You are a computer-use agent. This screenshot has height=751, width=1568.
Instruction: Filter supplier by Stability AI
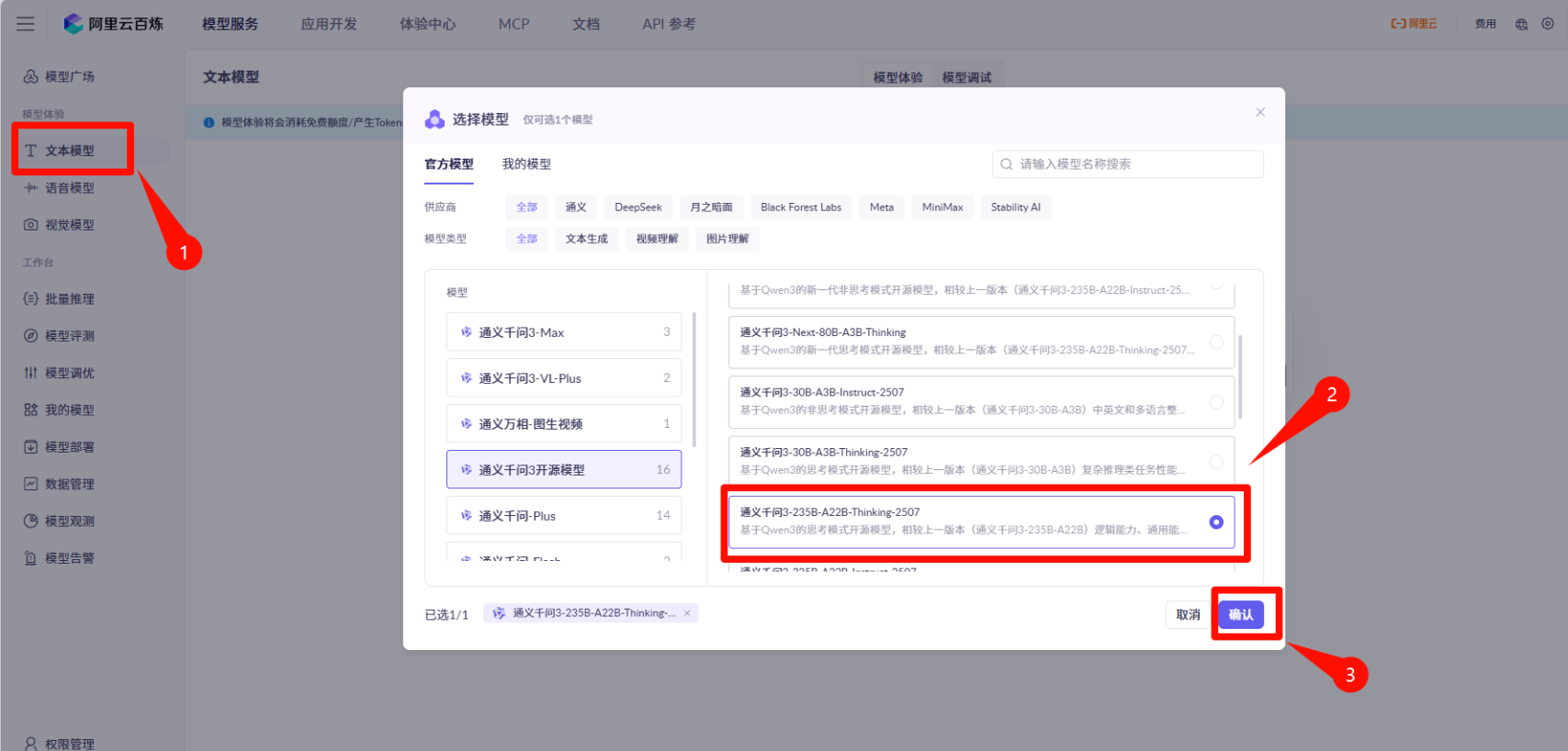[x=1016, y=207]
